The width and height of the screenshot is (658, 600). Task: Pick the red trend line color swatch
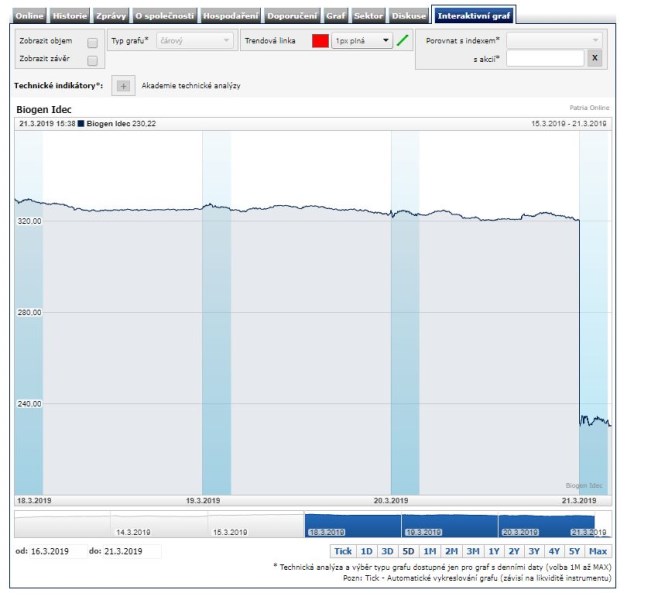click(x=320, y=41)
